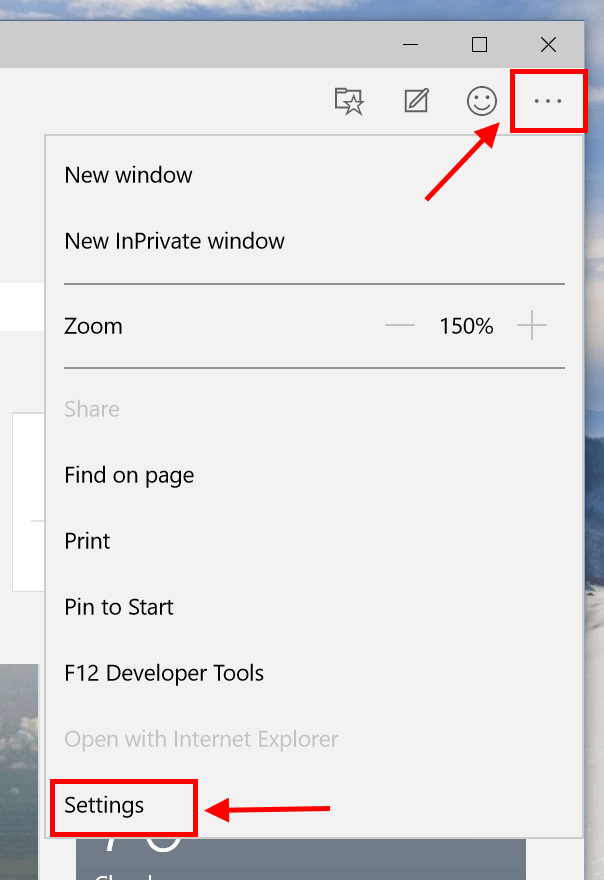Click the More actions ellipsis button

point(548,100)
